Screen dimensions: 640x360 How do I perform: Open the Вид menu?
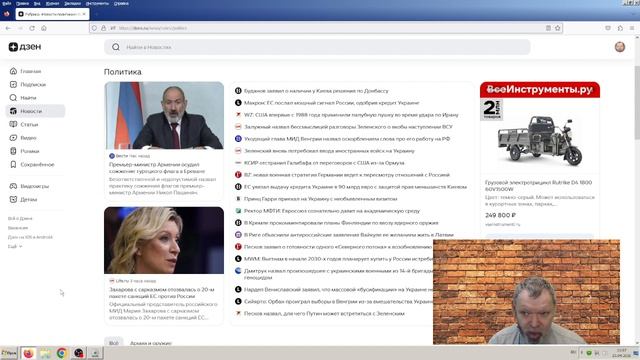coord(37,3)
